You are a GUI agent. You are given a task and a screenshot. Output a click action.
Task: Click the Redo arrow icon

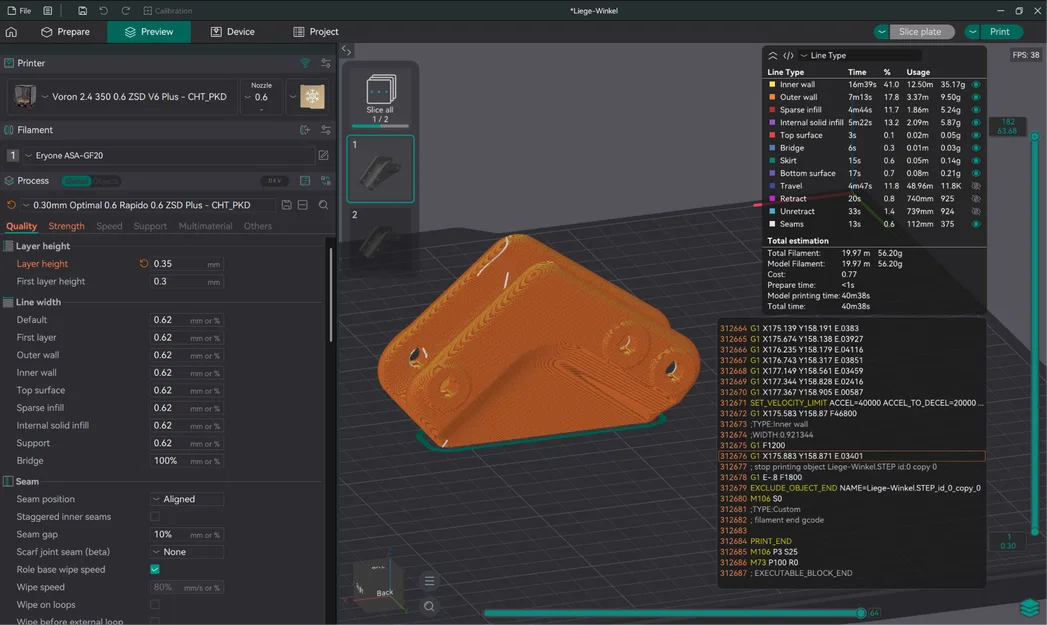(x=126, y=11)
